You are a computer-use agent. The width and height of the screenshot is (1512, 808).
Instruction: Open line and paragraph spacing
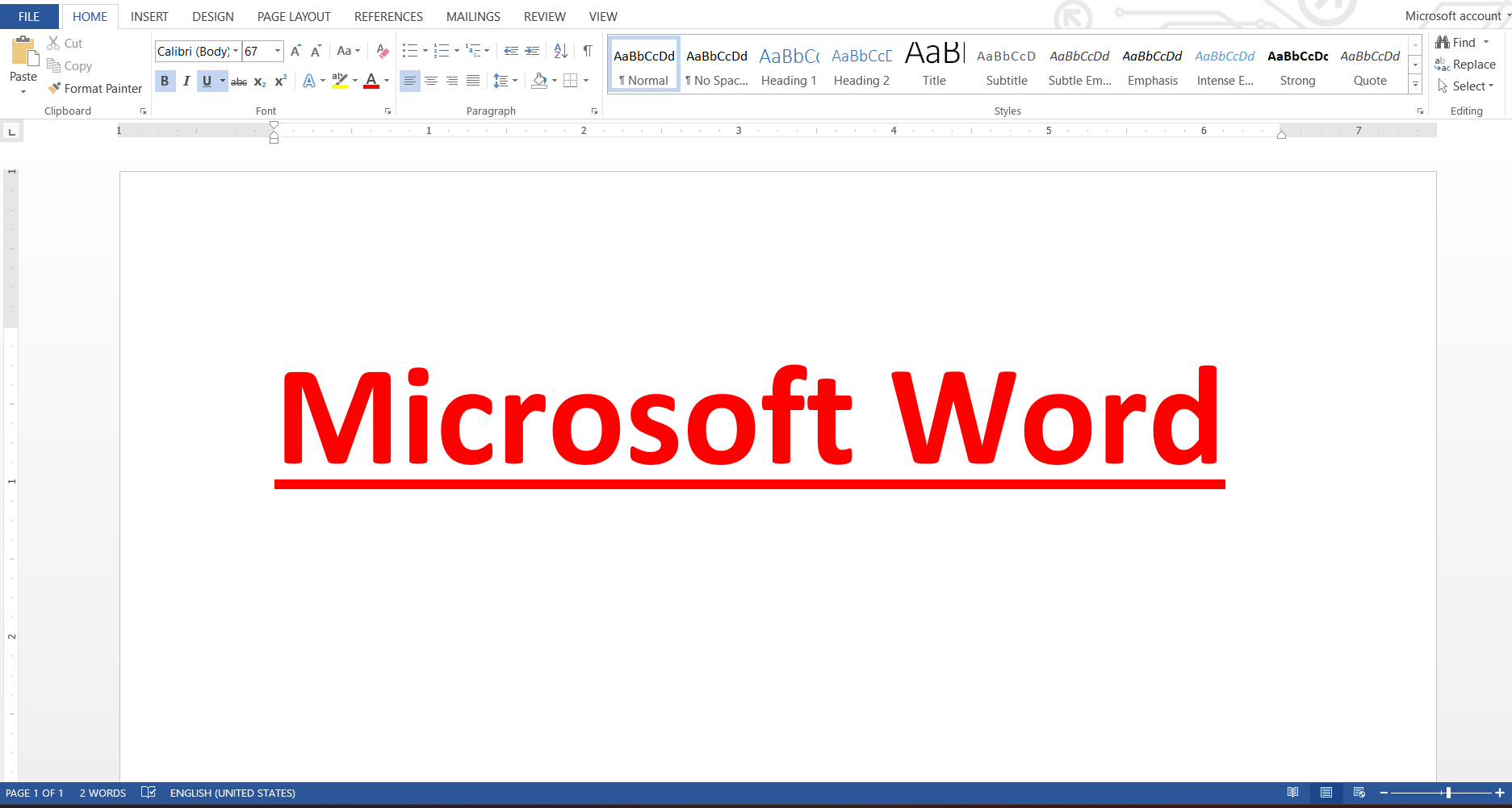[501, 81]
